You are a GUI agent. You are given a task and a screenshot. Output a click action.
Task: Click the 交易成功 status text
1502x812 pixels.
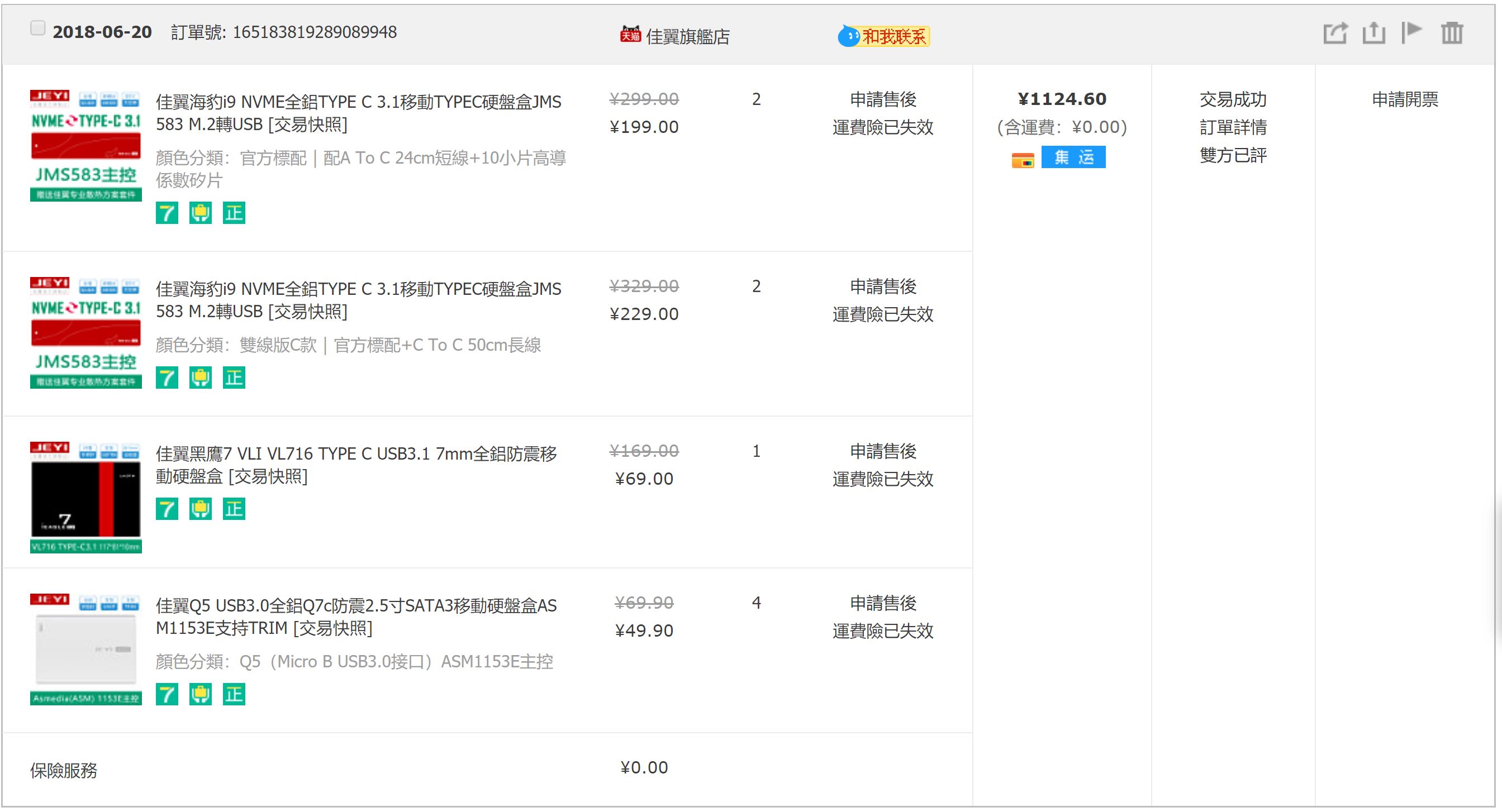click(x=1233, y=99)
